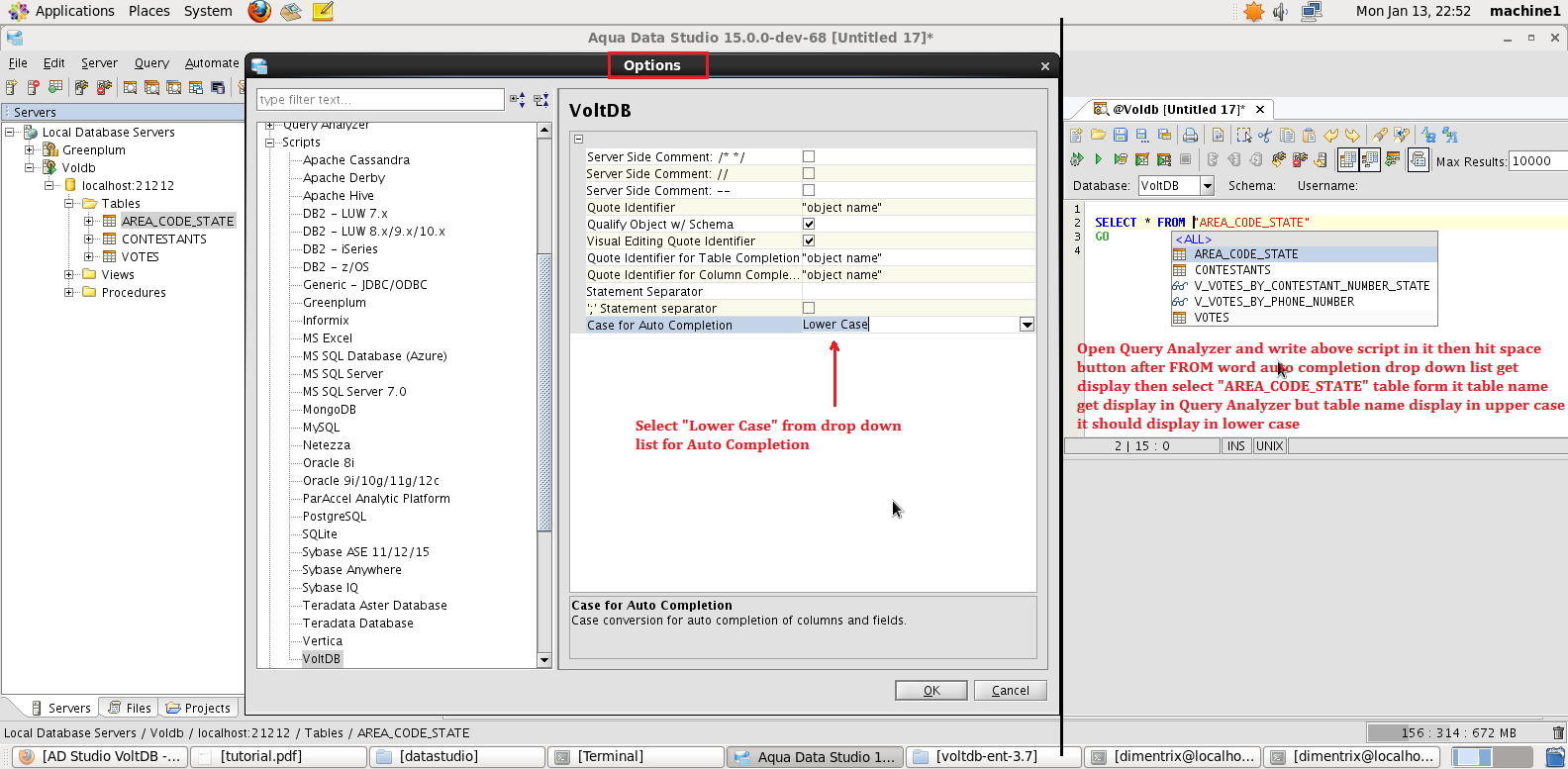Click the expand-all tree icon beside filter box
This screenshot has height=769, width=1568.
[x=517, y=99]
